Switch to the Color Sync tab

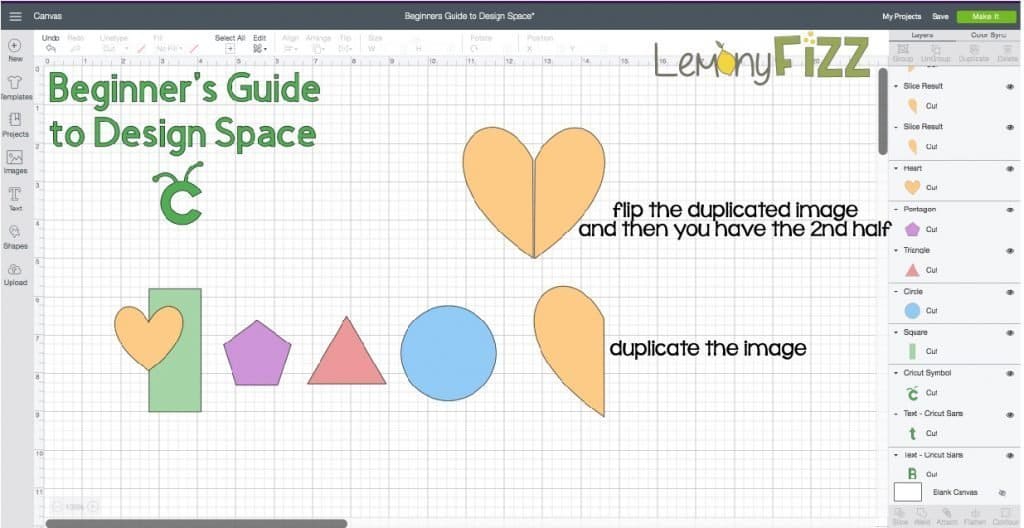pyautogui.click(x=988, y=35)
